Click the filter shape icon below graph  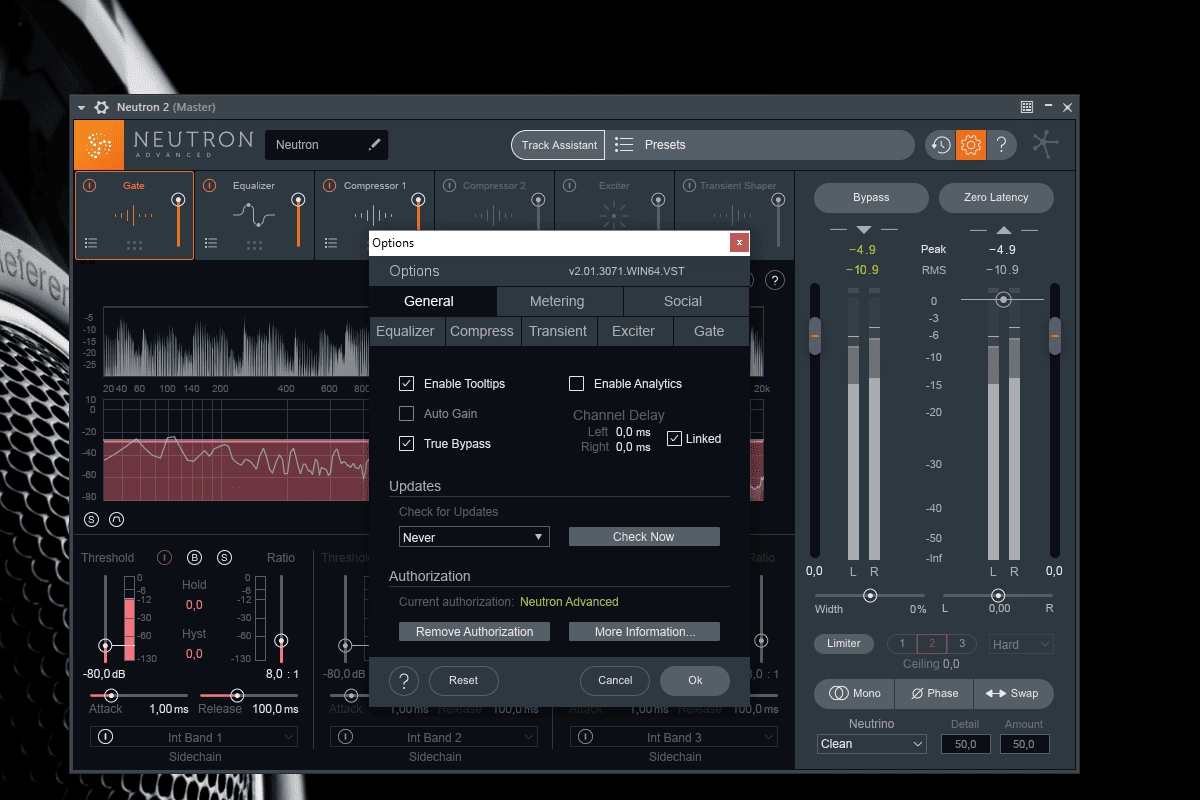pos(116,520)
